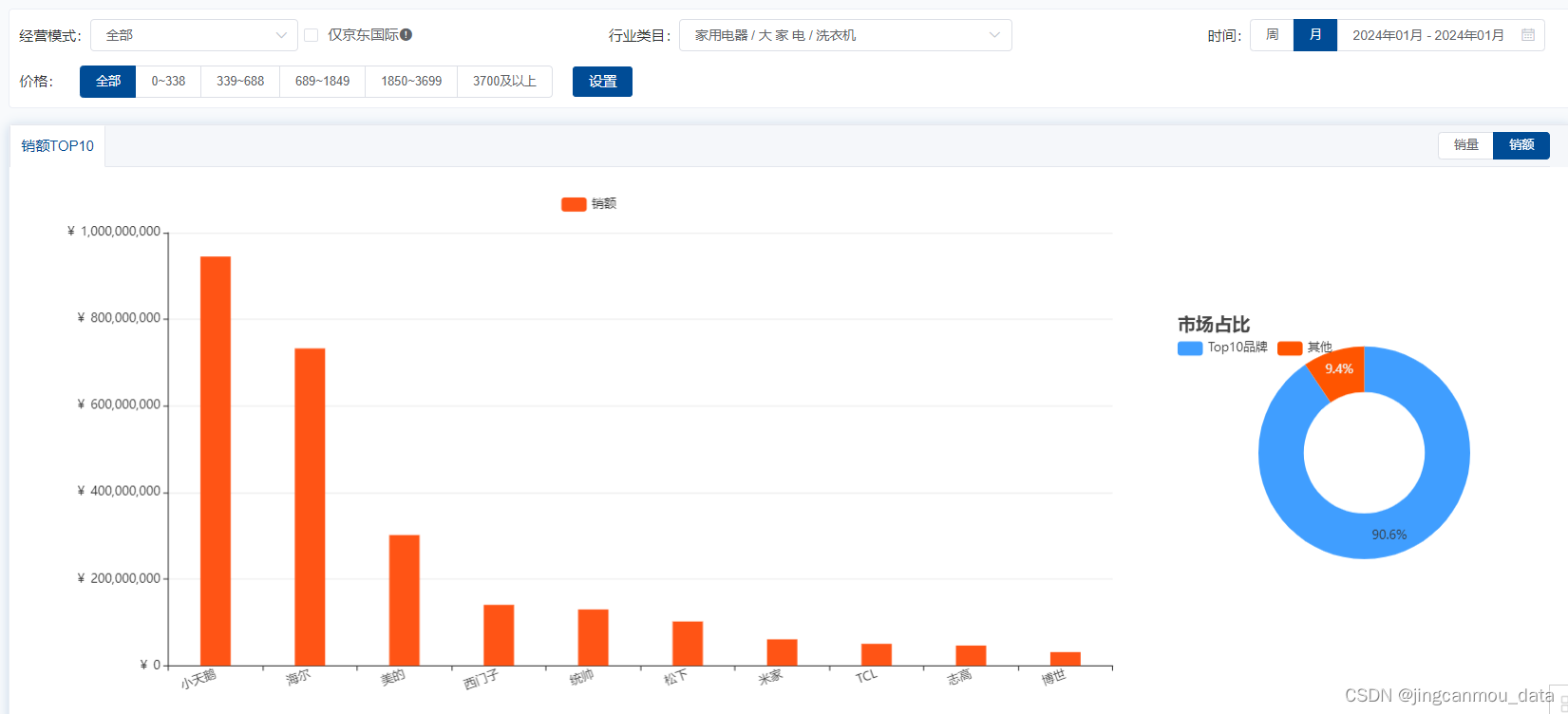Viewport: 1568px width, 714px height.
Task: Open the calendar icon in date picker
Action: tap(1528, 35)
